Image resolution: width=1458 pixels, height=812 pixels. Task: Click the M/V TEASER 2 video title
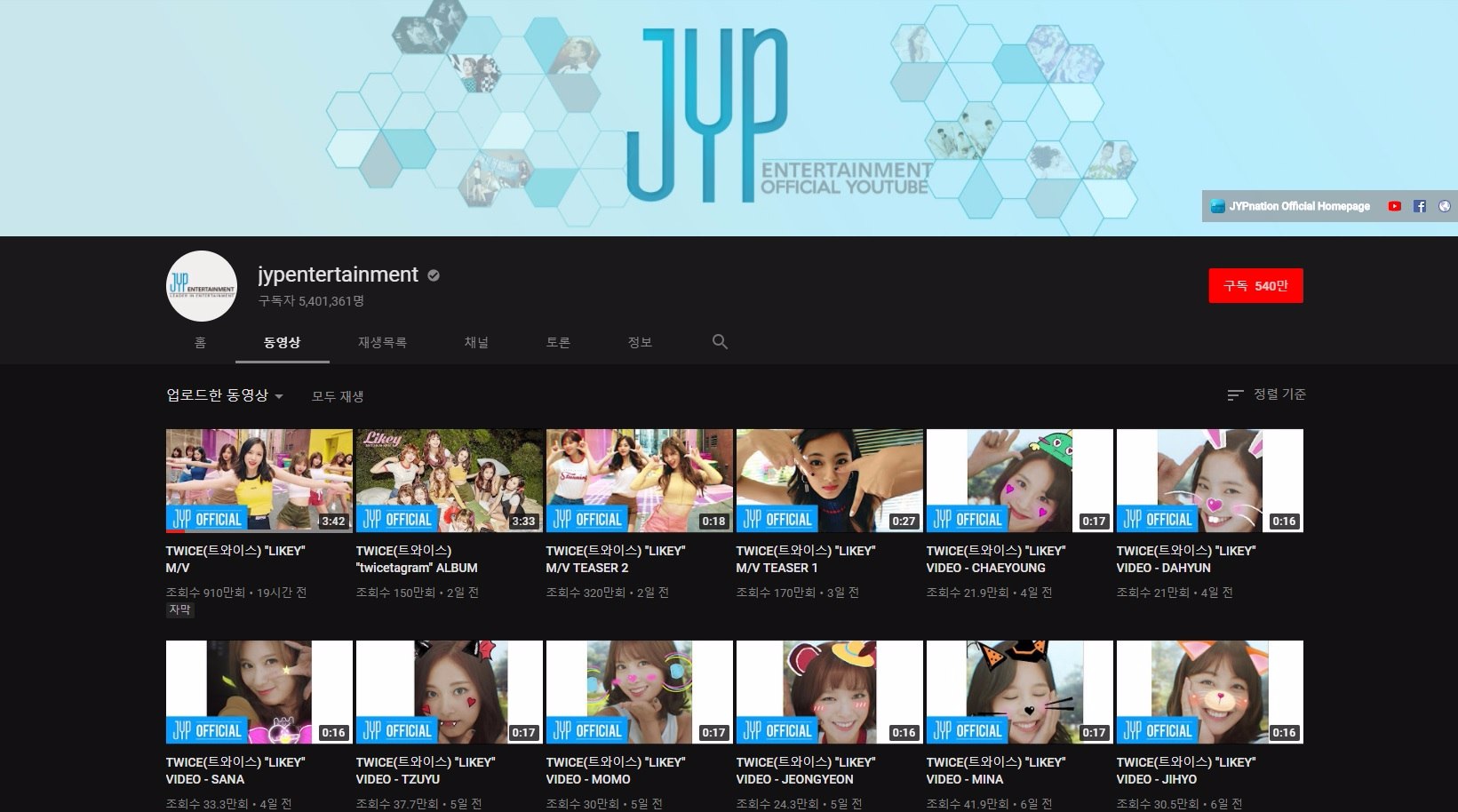(616, 560)
